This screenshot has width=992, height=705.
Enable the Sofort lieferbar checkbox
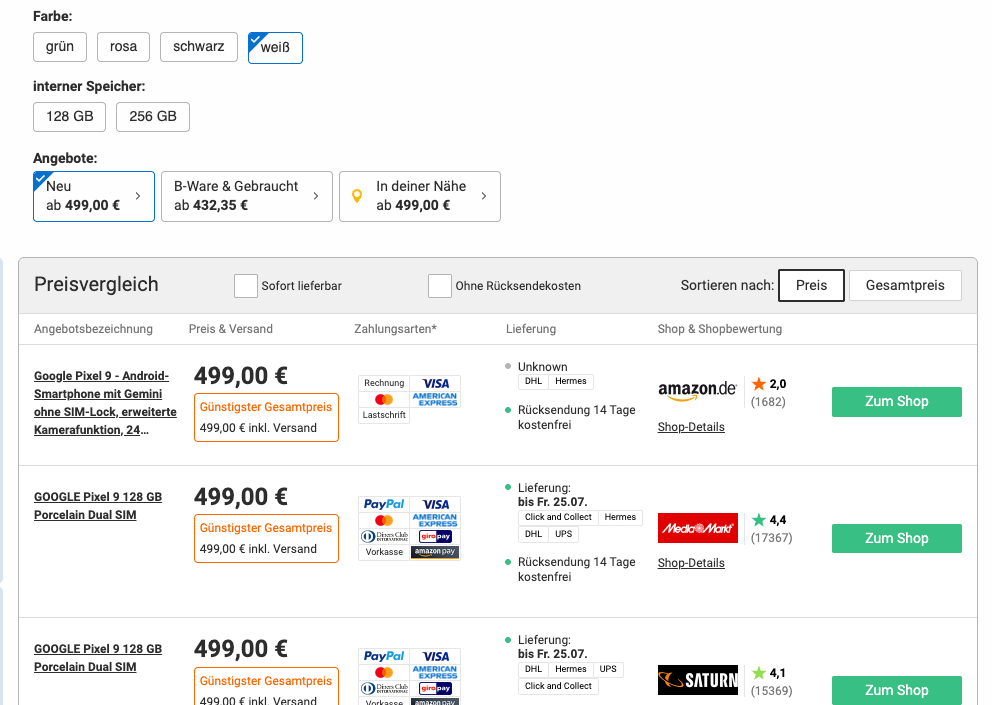[245, 285]
